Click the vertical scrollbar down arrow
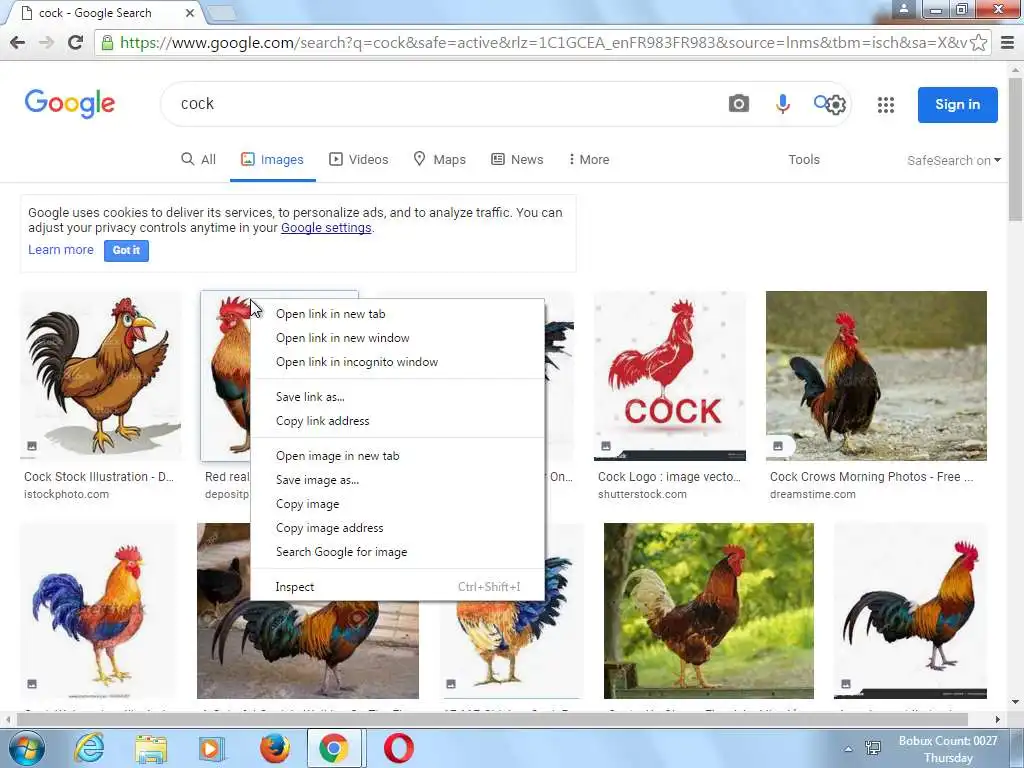Screen dimensions: 1024x768 pyautogui.click(x=1016, y=703)
